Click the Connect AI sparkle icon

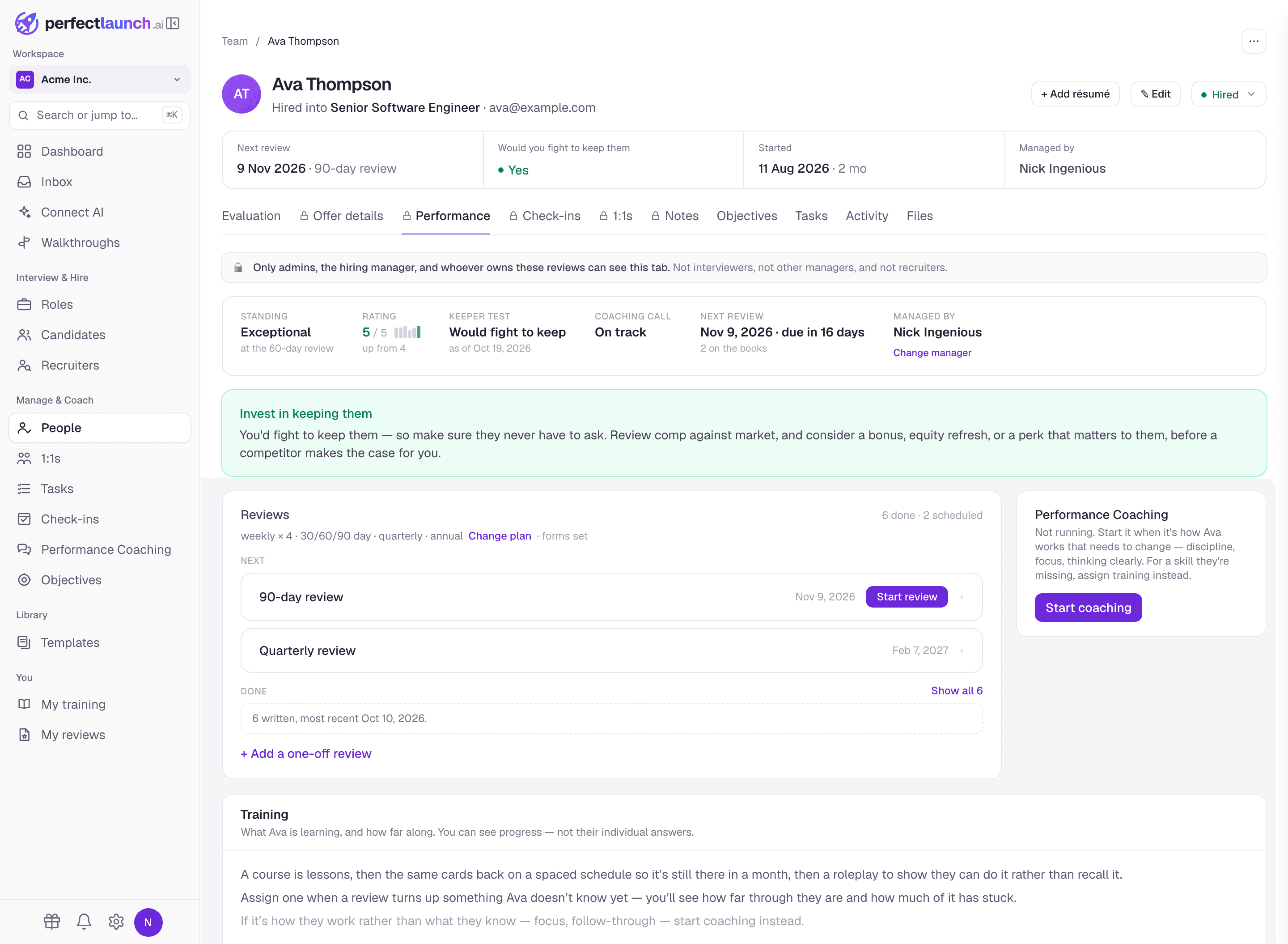click(x=24, y=212)
